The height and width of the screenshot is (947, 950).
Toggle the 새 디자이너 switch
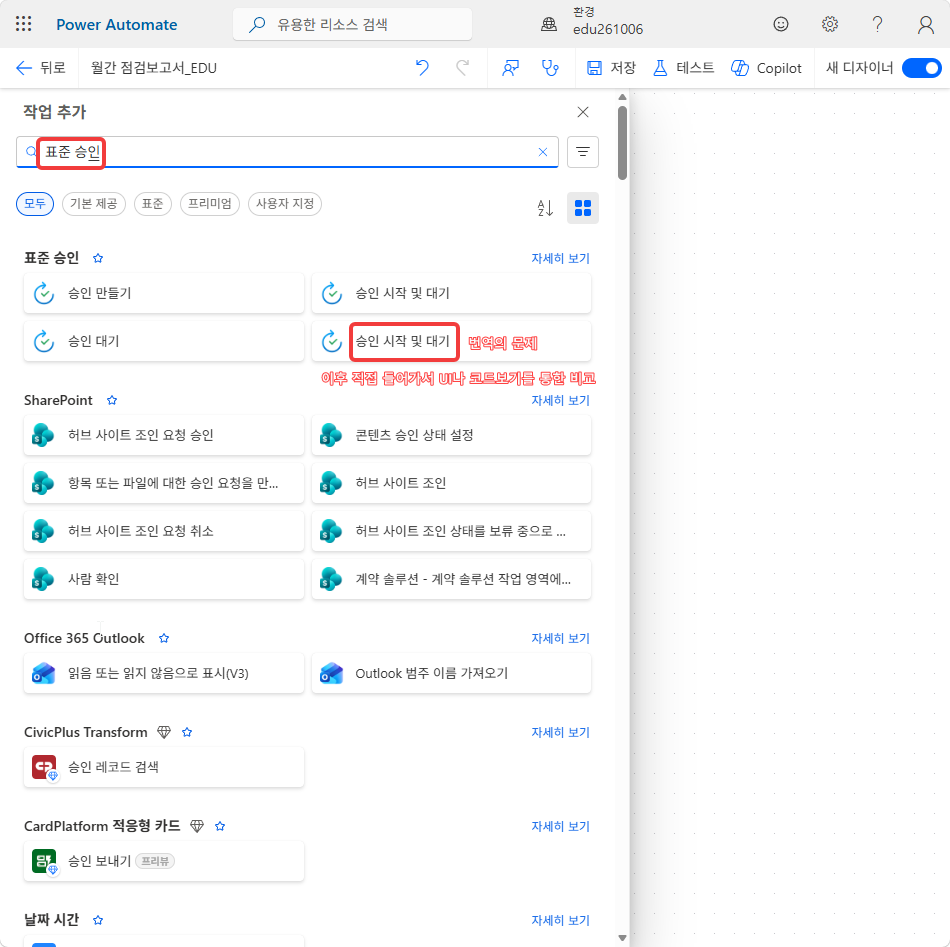[922, 68]
